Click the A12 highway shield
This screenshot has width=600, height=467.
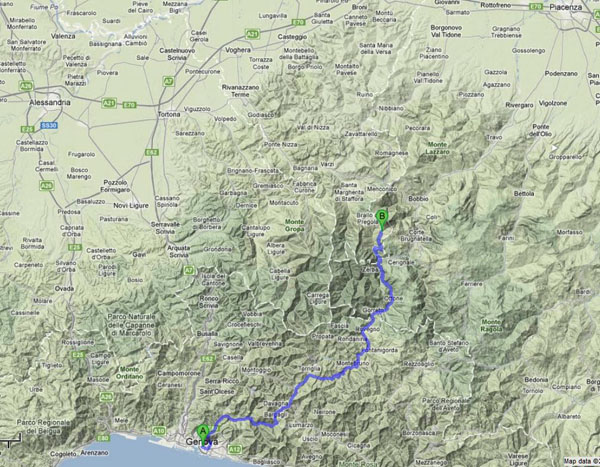pos(237,449)
